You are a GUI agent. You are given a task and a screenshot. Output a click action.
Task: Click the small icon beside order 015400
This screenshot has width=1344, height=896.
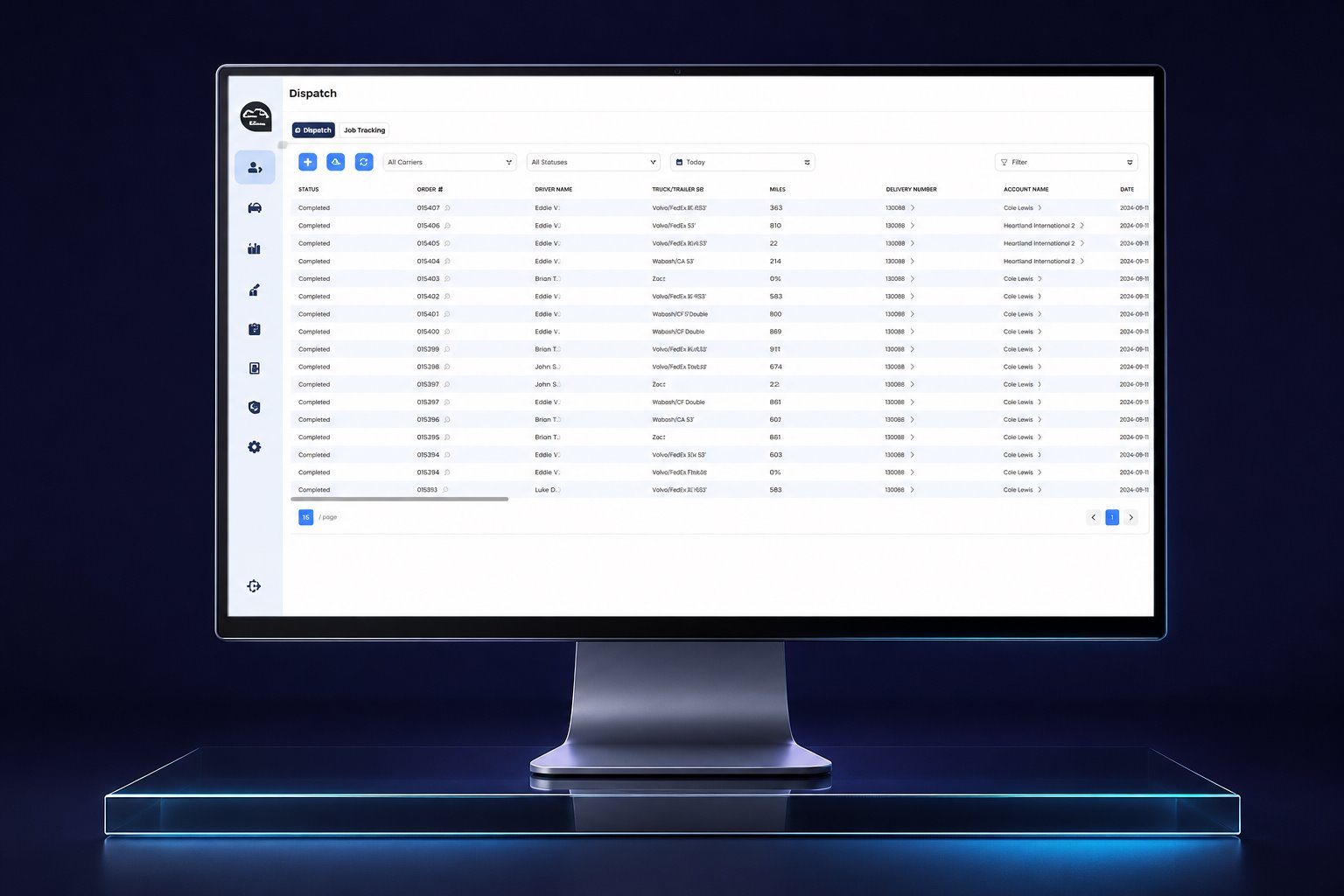(x=447, y=332)
